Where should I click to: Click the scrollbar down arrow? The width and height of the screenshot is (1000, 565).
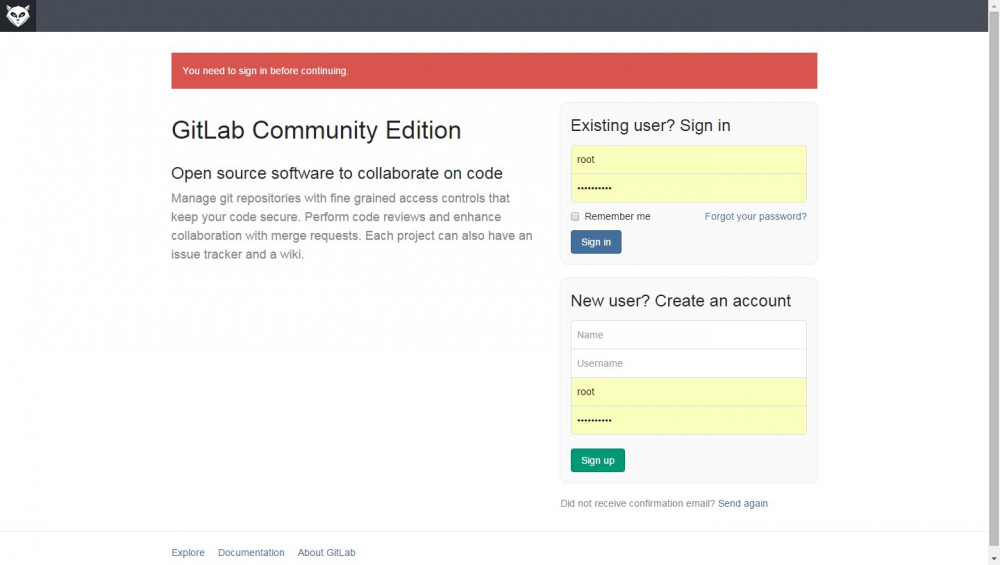(994, 558)
